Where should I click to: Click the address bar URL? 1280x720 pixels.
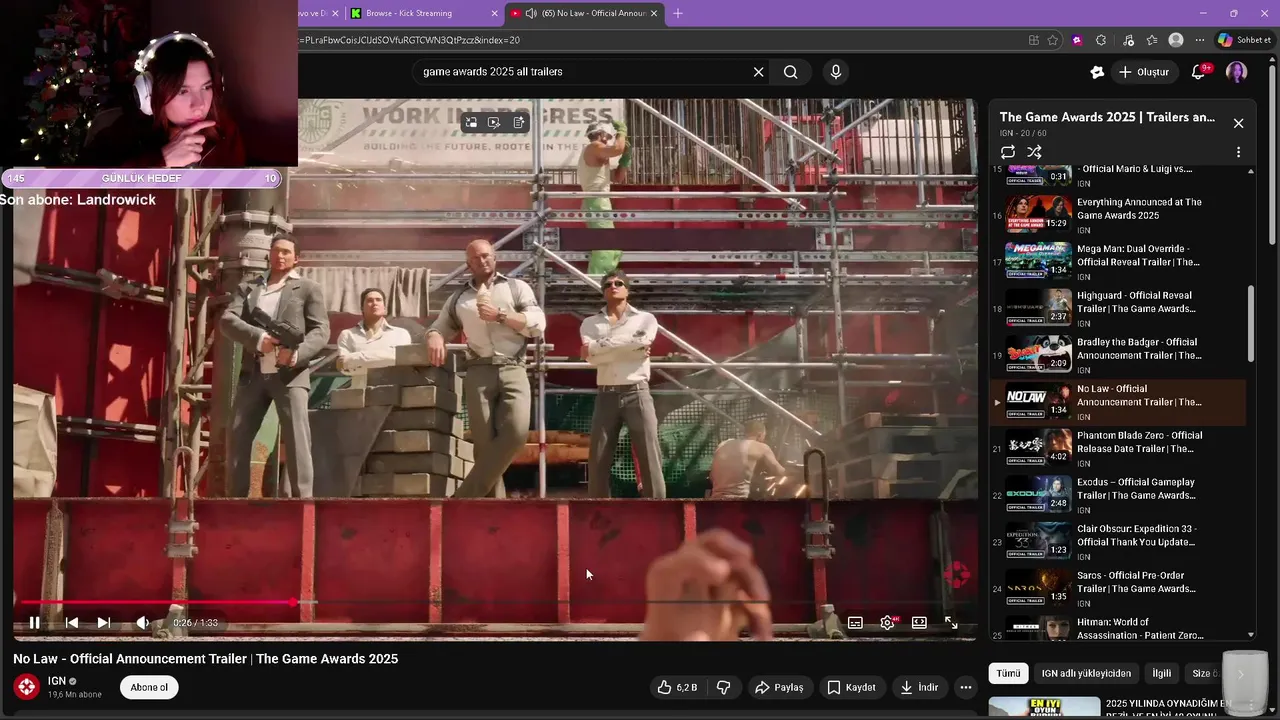[x=409, y=40]
